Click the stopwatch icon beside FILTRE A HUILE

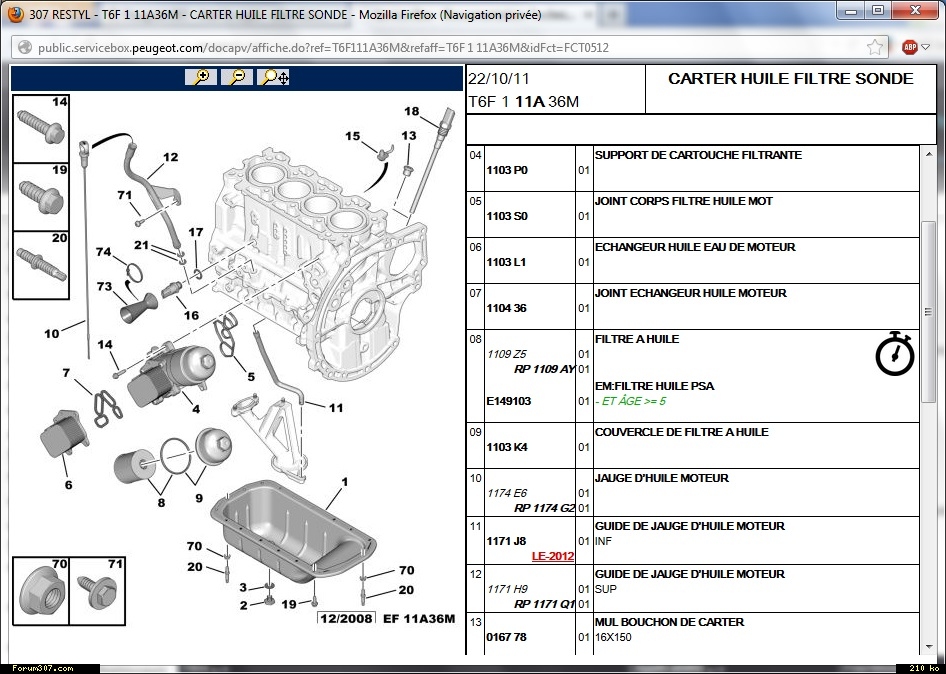point(895,355)
